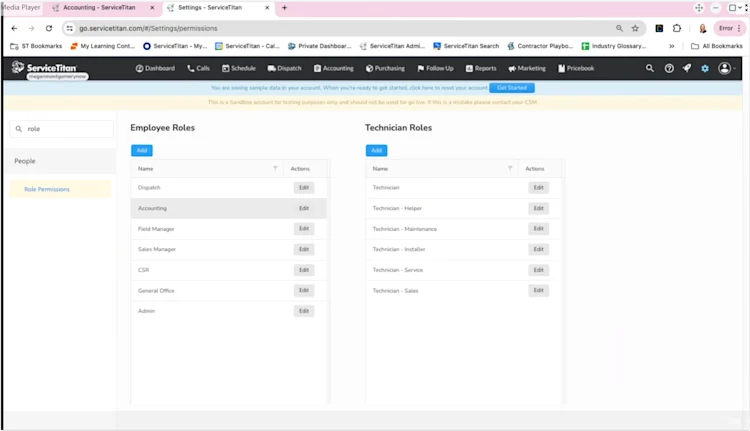Image resolution: width=750 pixels, height=431 pixels.
Task: Open the Pricebook section
Action: click(576, 68)
